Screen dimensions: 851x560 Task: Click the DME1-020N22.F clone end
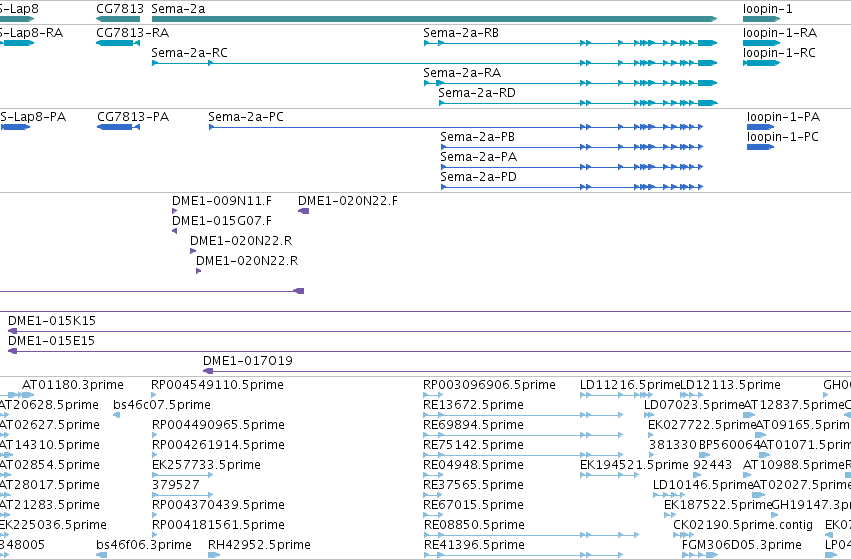[x=303, y=211]
